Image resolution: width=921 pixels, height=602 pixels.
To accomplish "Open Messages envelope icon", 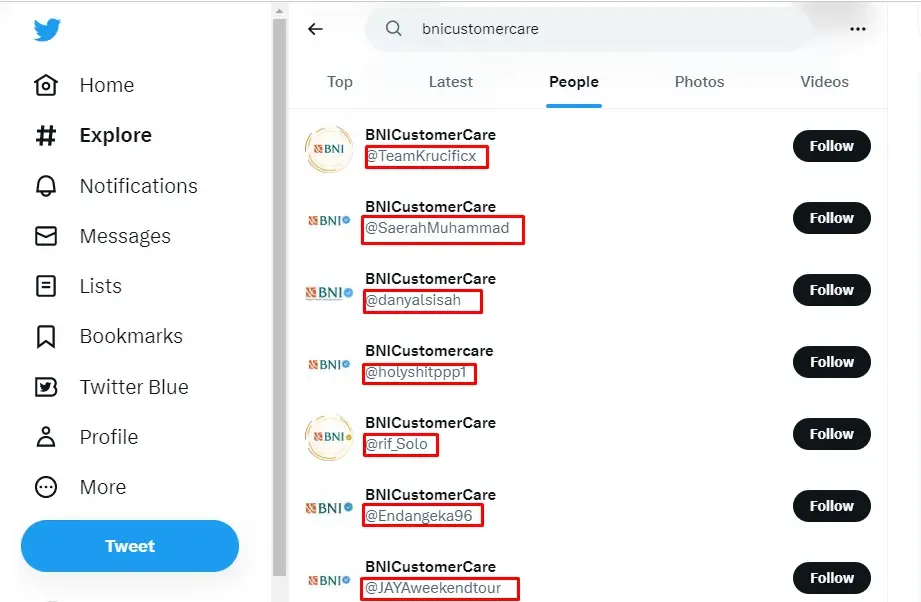I will (x=46, y=236).
